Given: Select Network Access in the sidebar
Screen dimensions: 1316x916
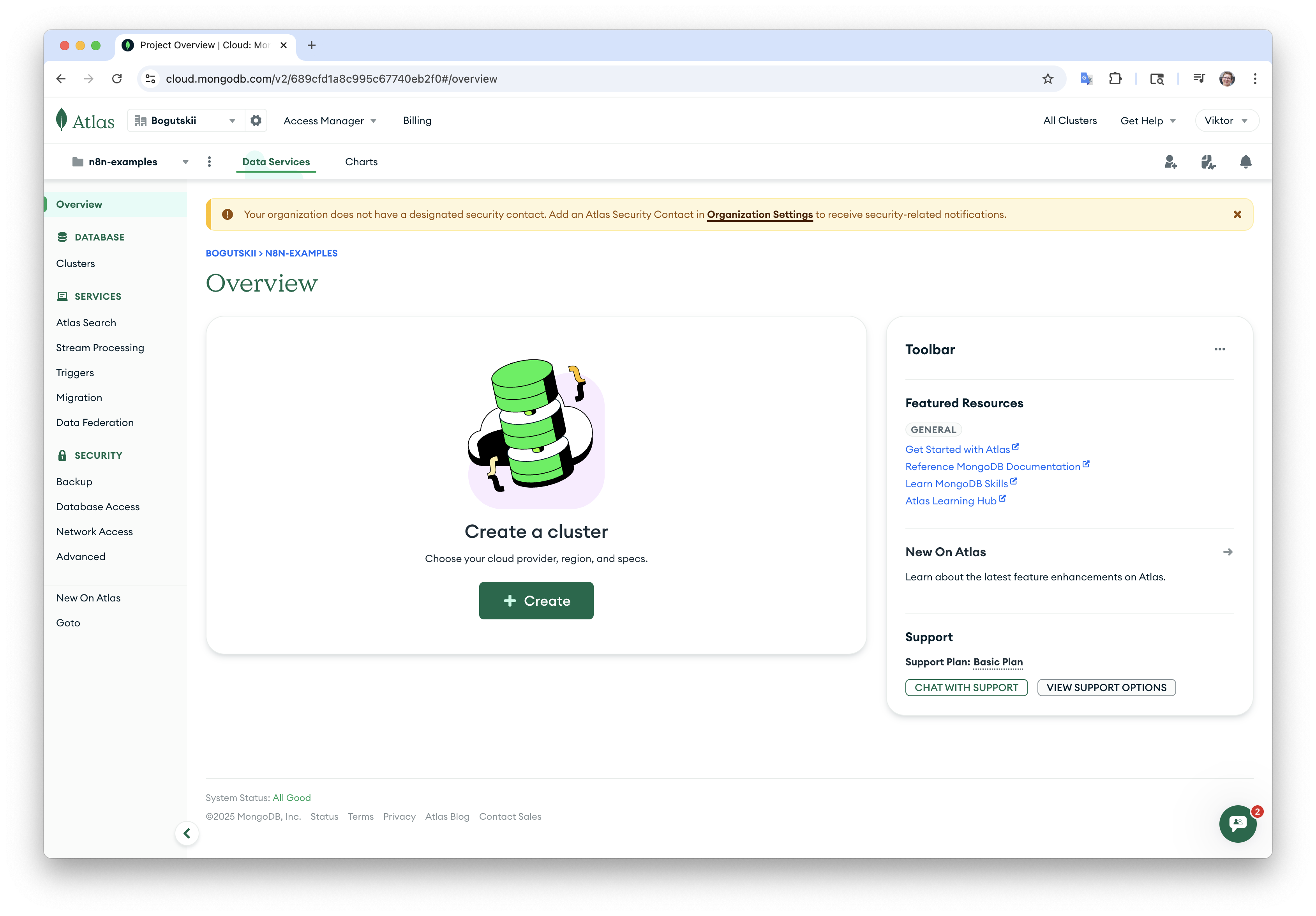Looking at the screenshot, I should pos(95,532).
